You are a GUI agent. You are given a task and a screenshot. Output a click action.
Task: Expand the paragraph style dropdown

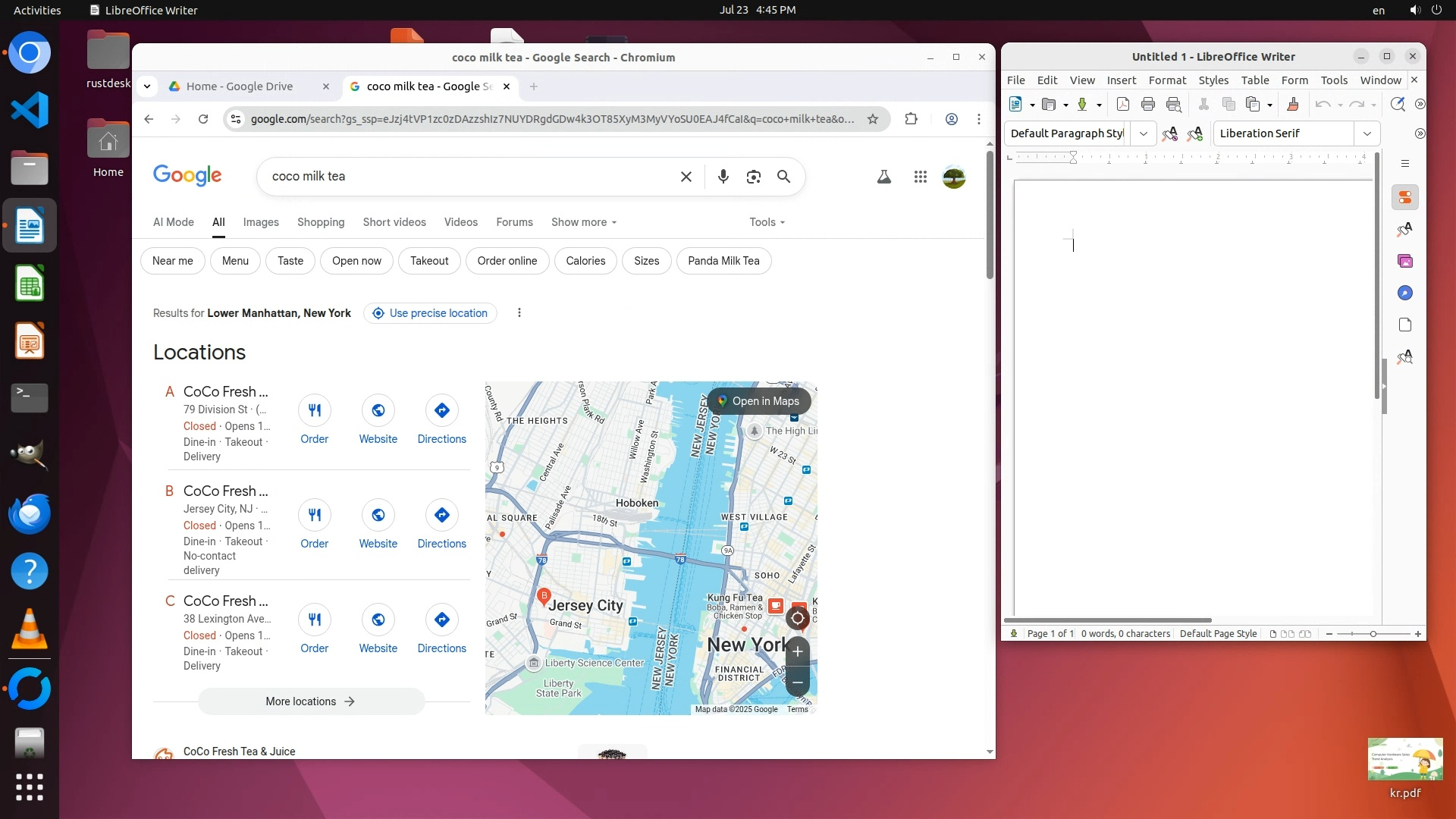coord(1143,133)
